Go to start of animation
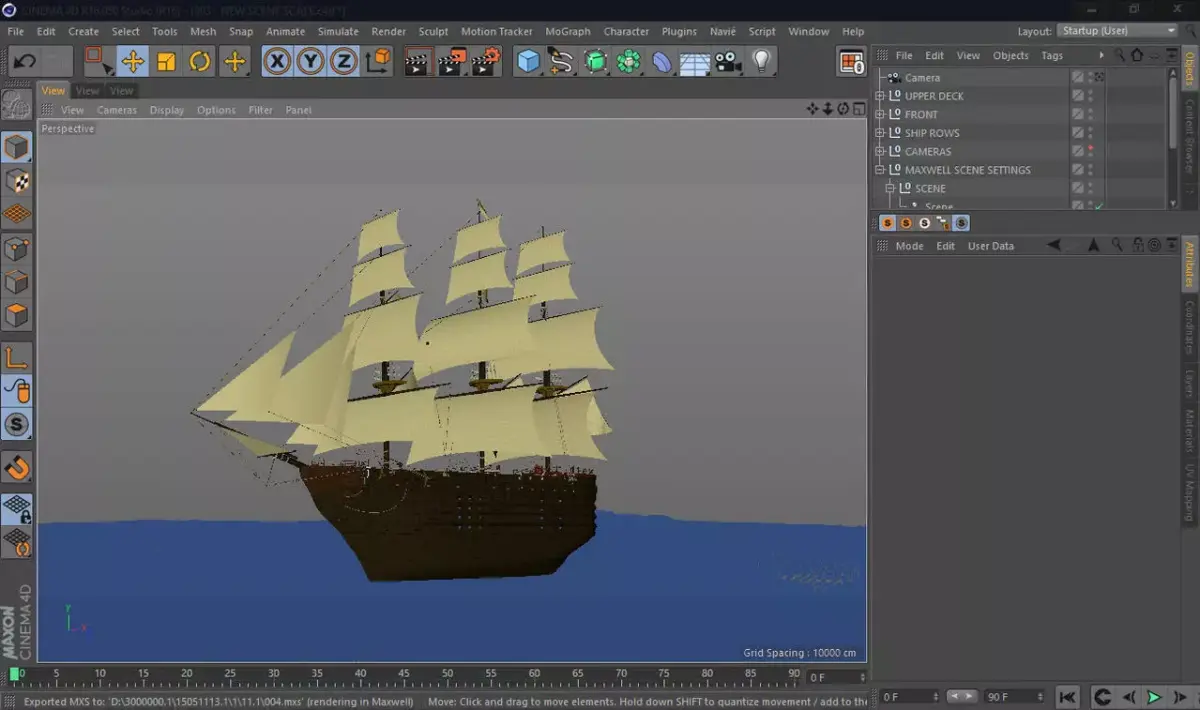1200x710 pixels. click(x=1067, y=696)
